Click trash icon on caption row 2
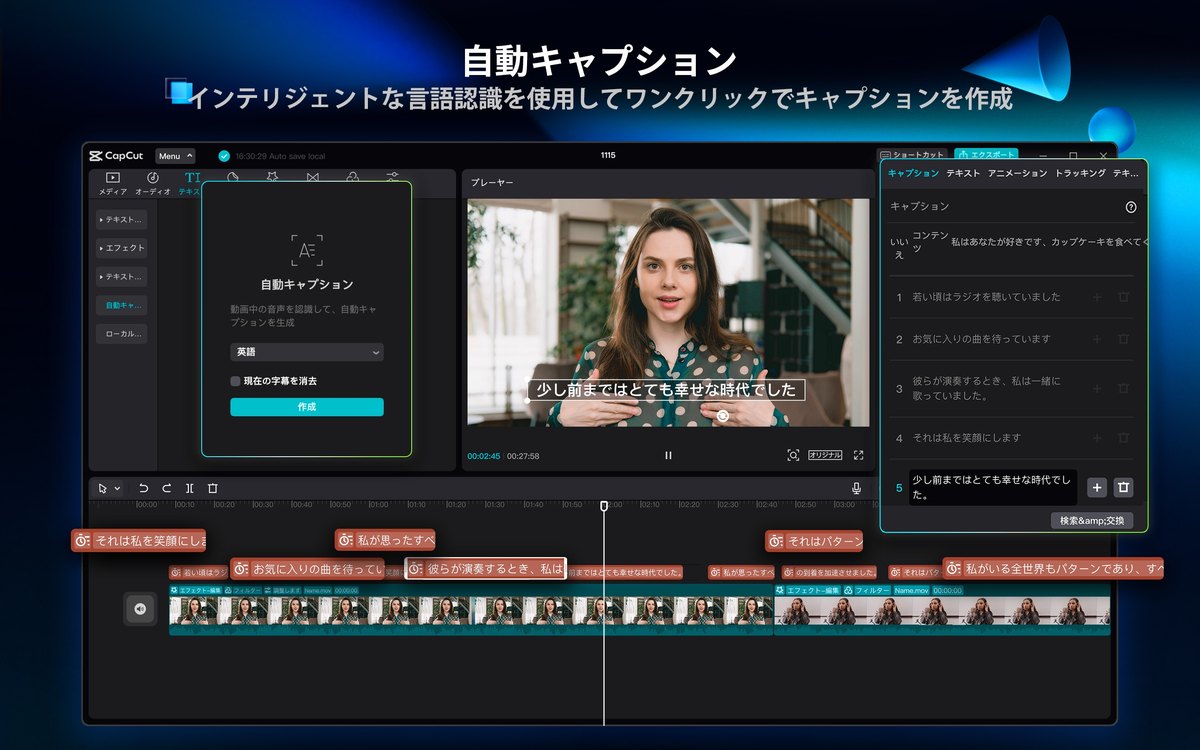This screenshot has height=750, width=1200. 1123,339
